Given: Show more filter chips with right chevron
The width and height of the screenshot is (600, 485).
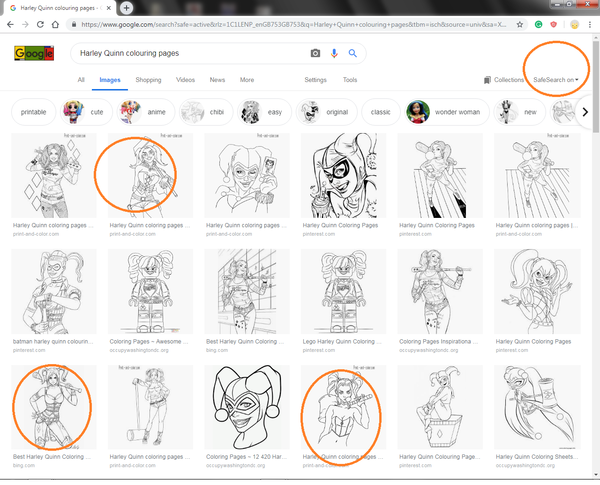Looking at the screenshot, I should point(585,112).
